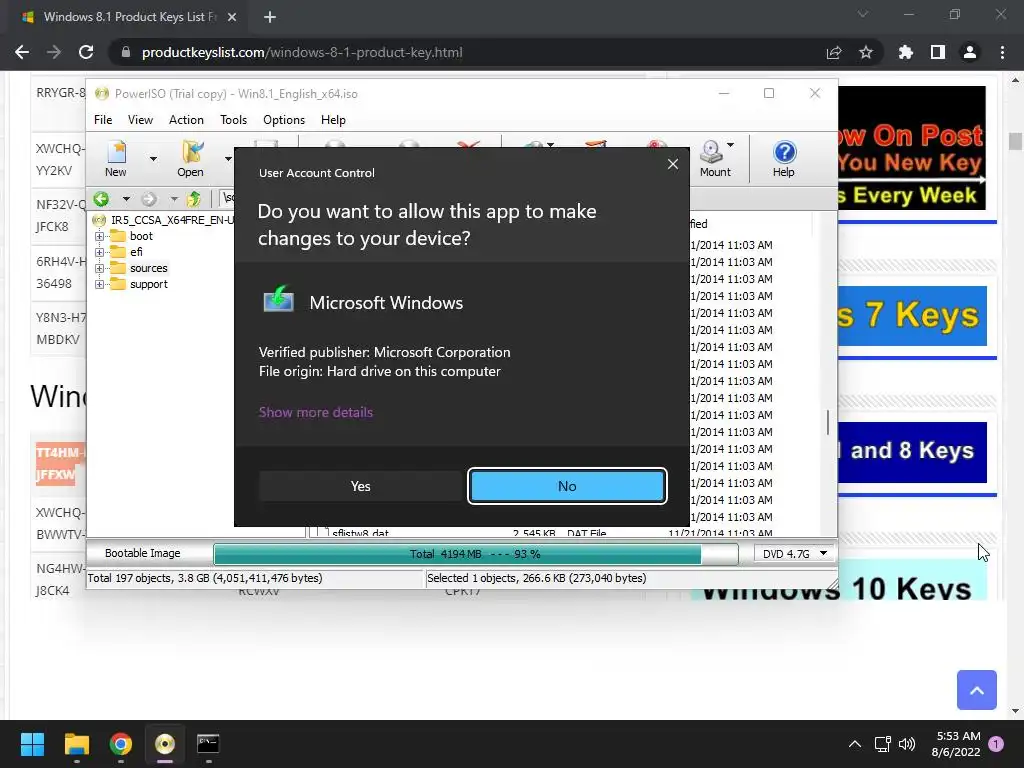Click the grey Forward navigation arrow in PowerISO
The height and width of the screenshot is (768, 1024).
pyautogui.click(x=149, y=199)
